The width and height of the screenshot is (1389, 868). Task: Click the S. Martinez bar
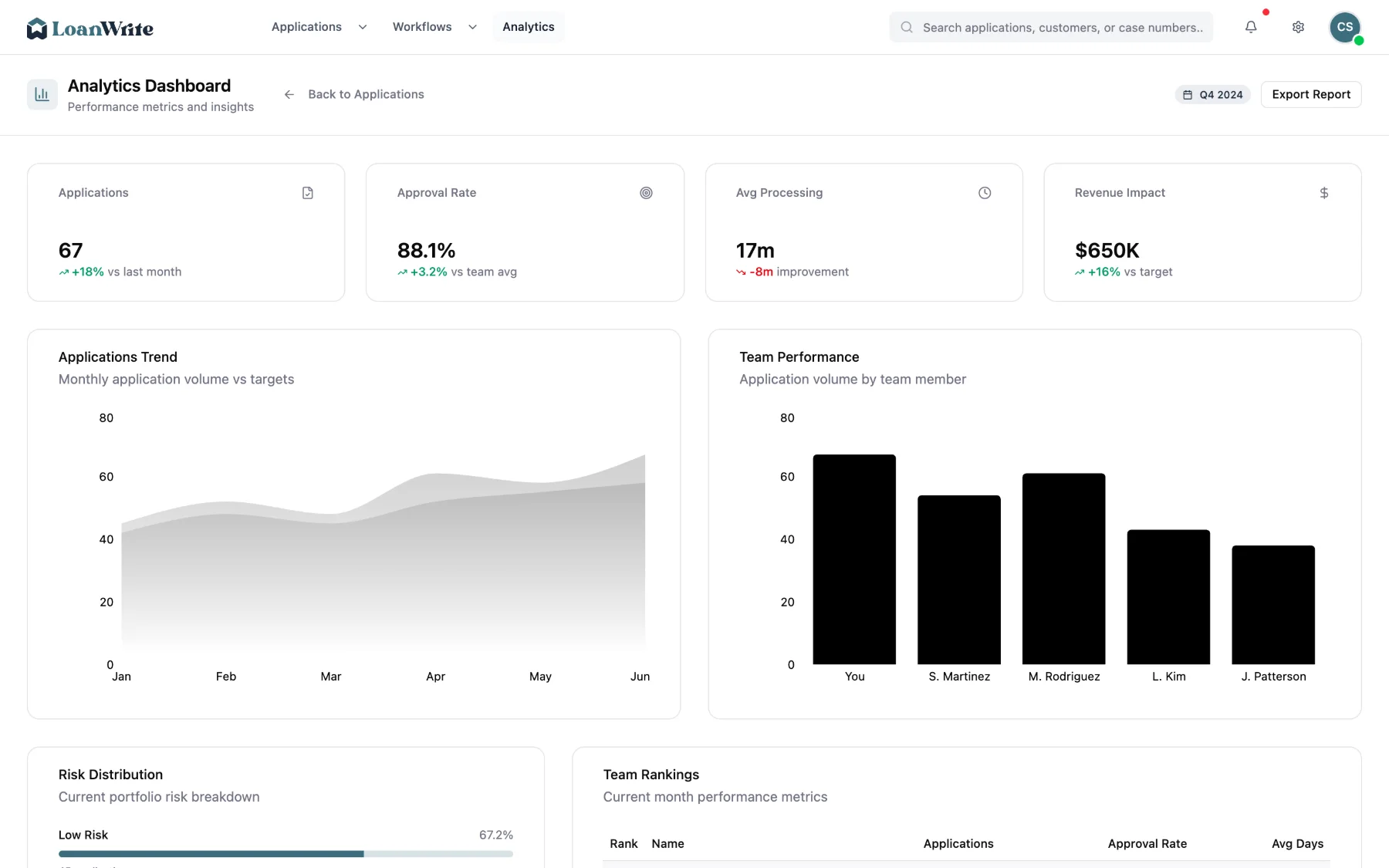point(959,579)
